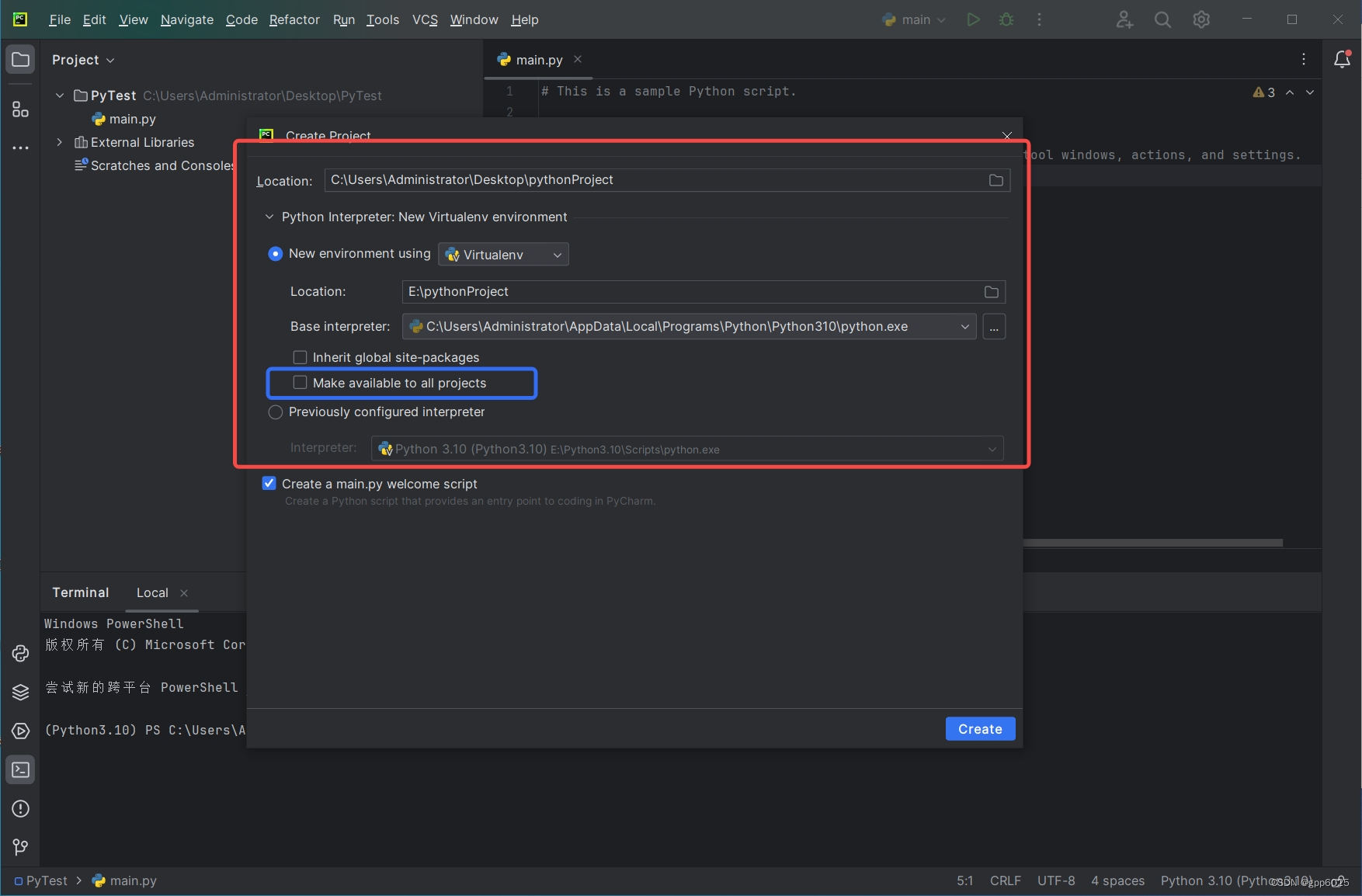Open the Version Control tool window
The image size is (1362, 896).
coord(20,847)
